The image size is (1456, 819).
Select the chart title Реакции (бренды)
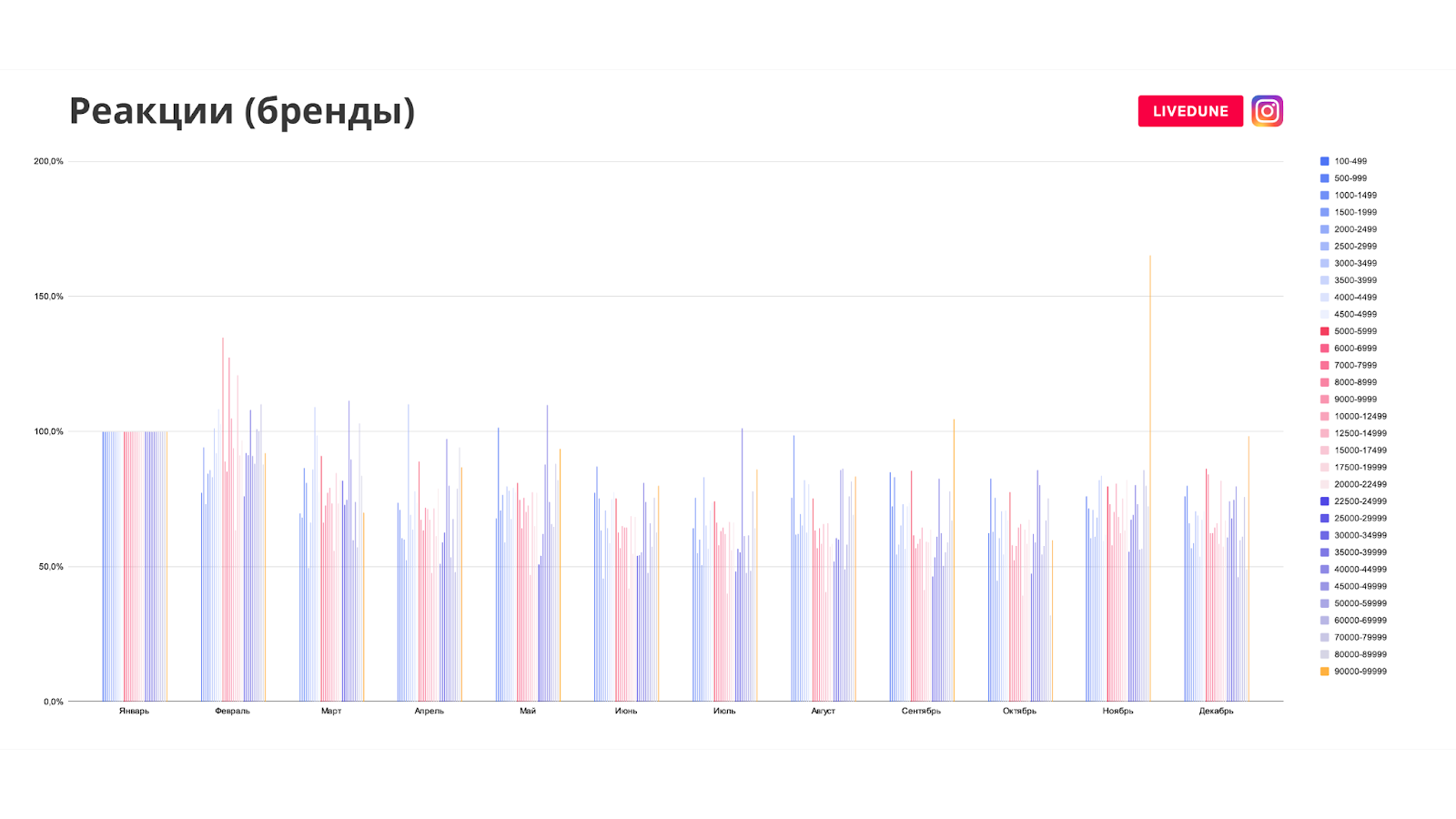242,111
